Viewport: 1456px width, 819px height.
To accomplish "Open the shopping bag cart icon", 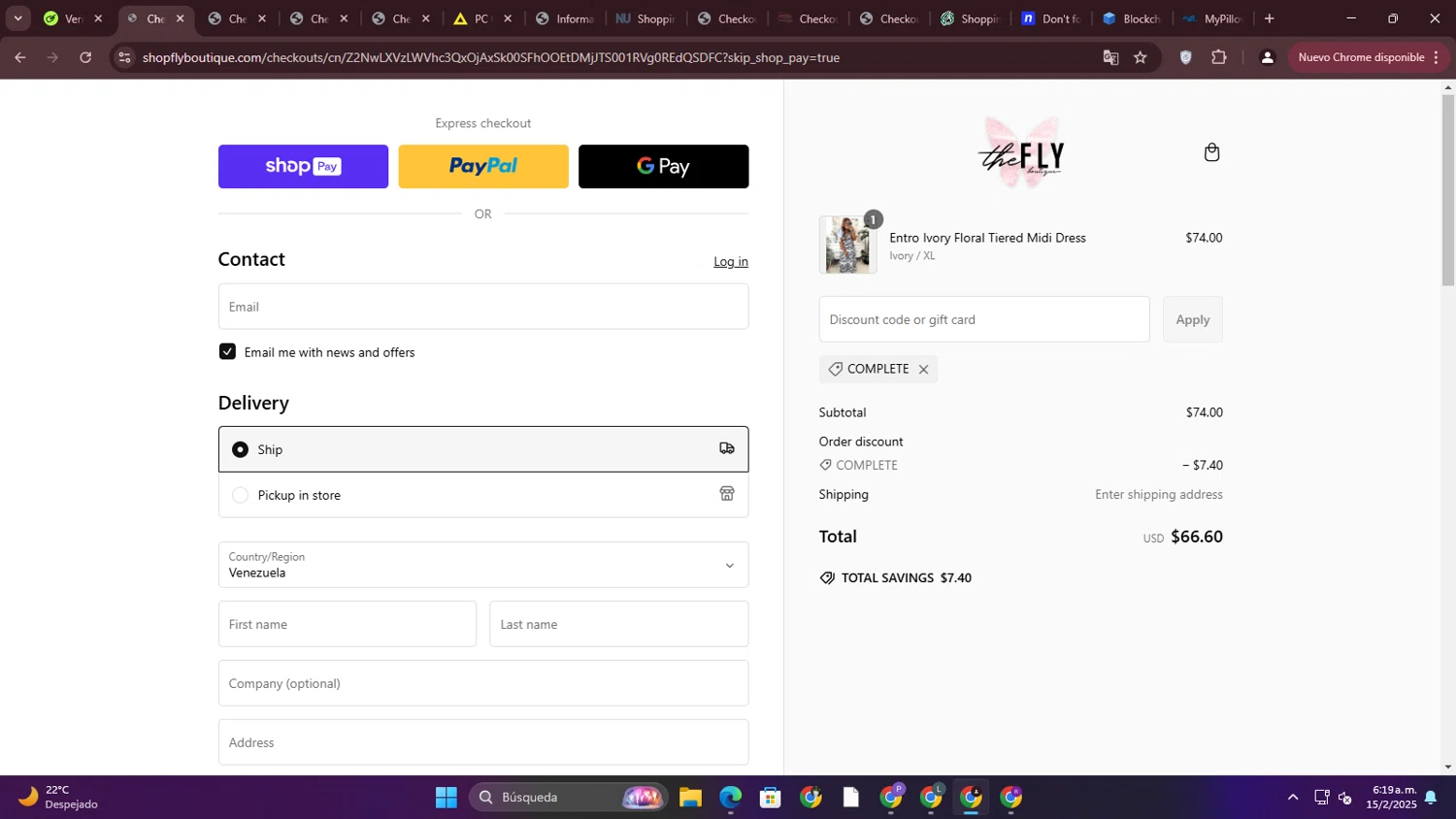I will point(1211,152).
